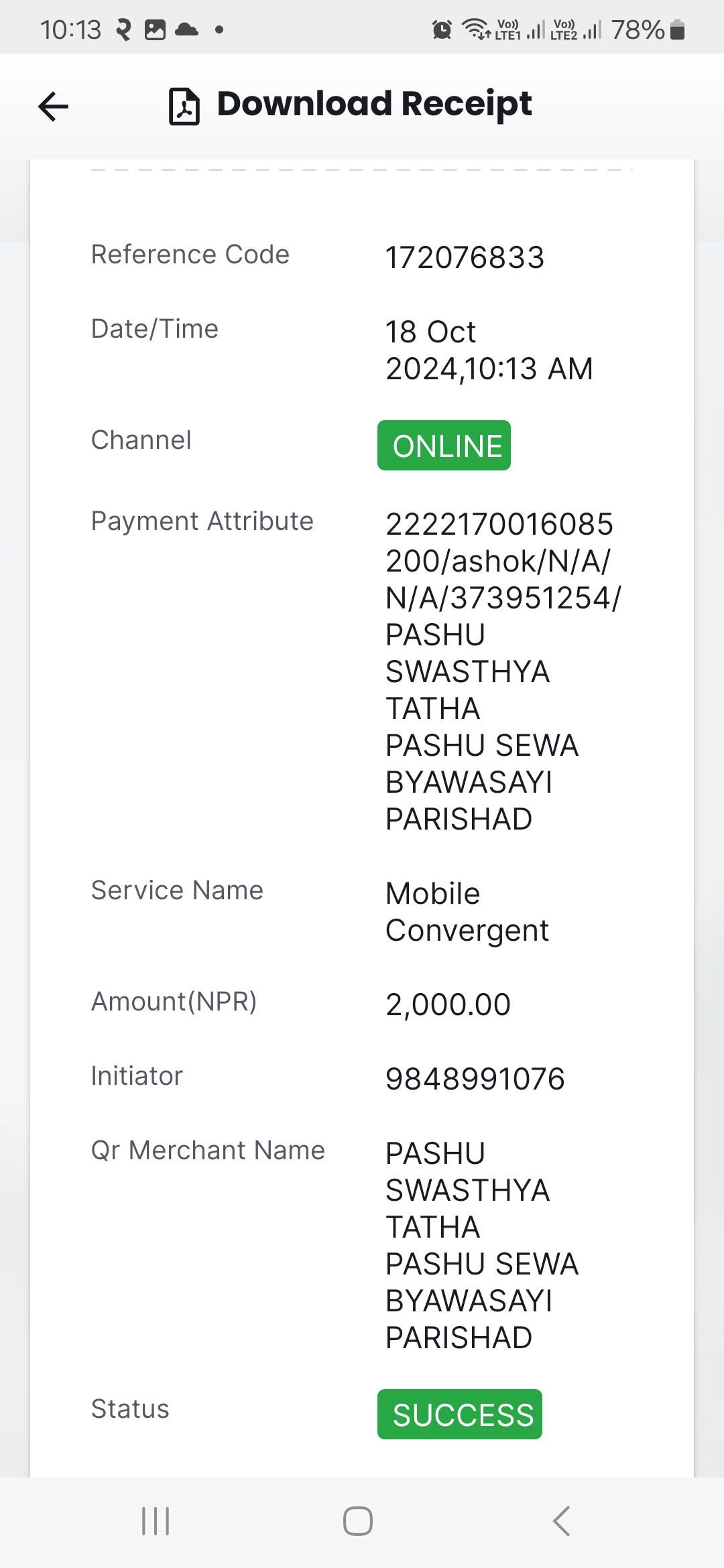Tap the Qr Merchant Name label
This screenshot has height=1568, width=724.
(x=208, y=1150)
